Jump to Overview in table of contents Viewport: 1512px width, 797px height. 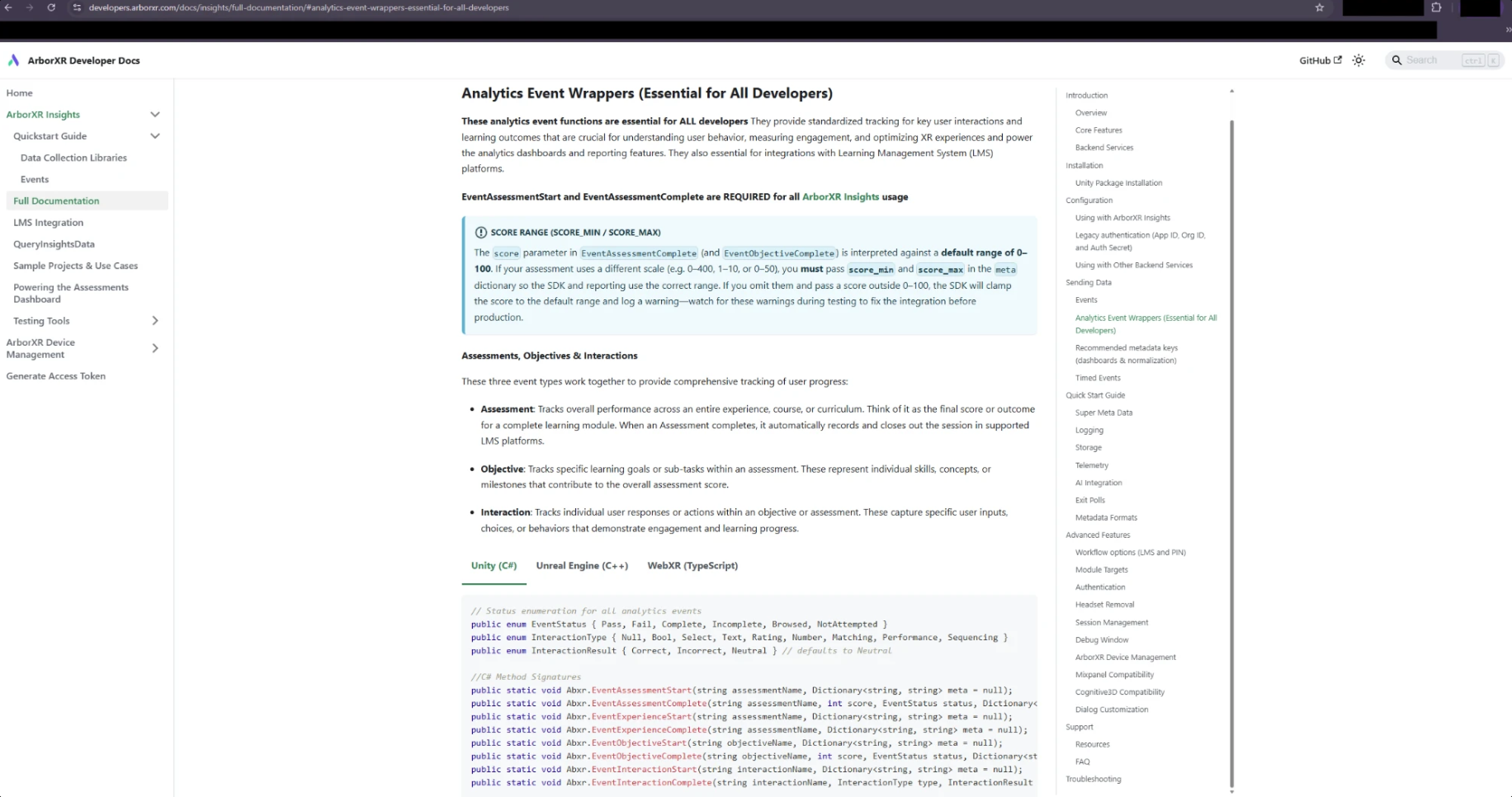click(x=1091, y=113)
